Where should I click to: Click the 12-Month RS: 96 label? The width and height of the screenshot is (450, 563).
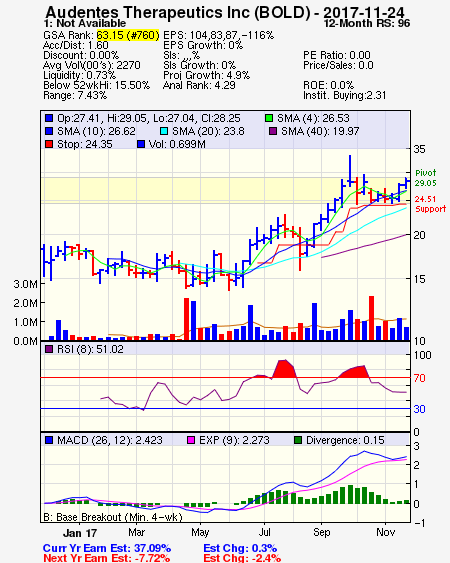click(x=367, y=23)
